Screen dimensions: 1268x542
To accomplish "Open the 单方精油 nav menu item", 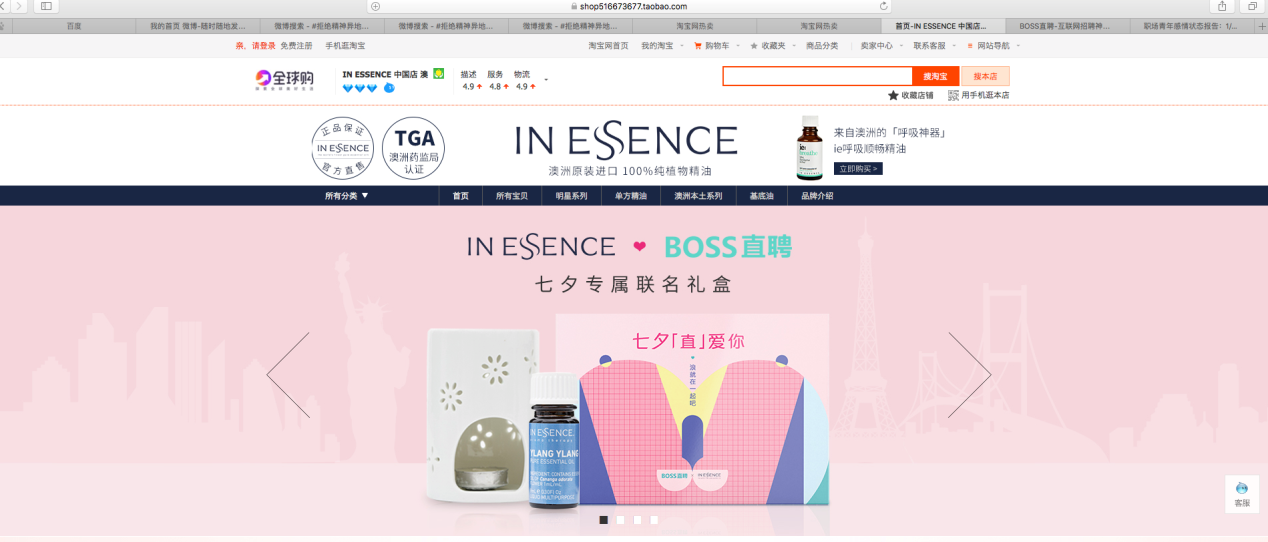I will click(630, 196).
